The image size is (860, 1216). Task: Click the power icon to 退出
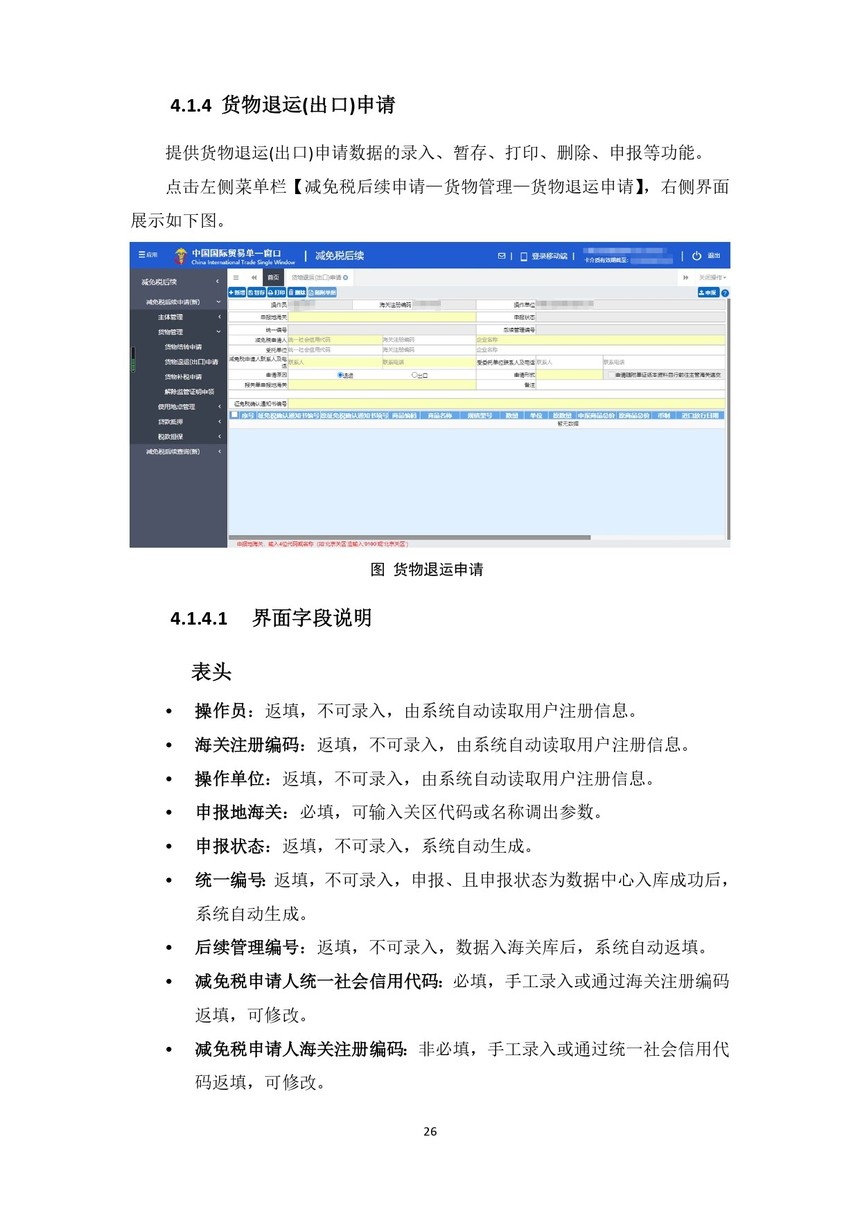click(697, 256)
